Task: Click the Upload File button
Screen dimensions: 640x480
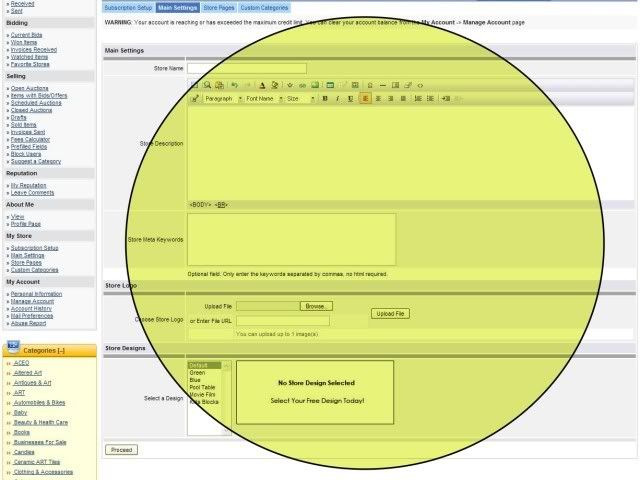Action: tap(390, 313)
